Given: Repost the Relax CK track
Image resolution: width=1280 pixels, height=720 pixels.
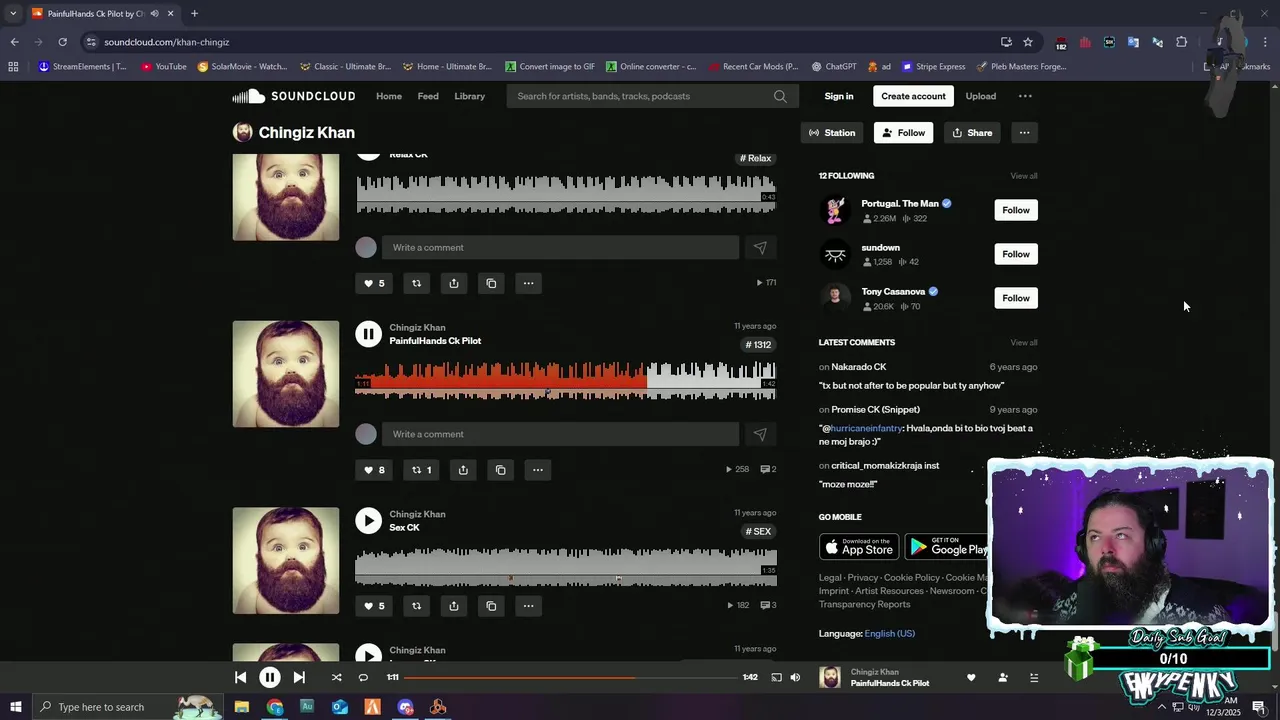Looking at the screenshot, I should 416,283.
